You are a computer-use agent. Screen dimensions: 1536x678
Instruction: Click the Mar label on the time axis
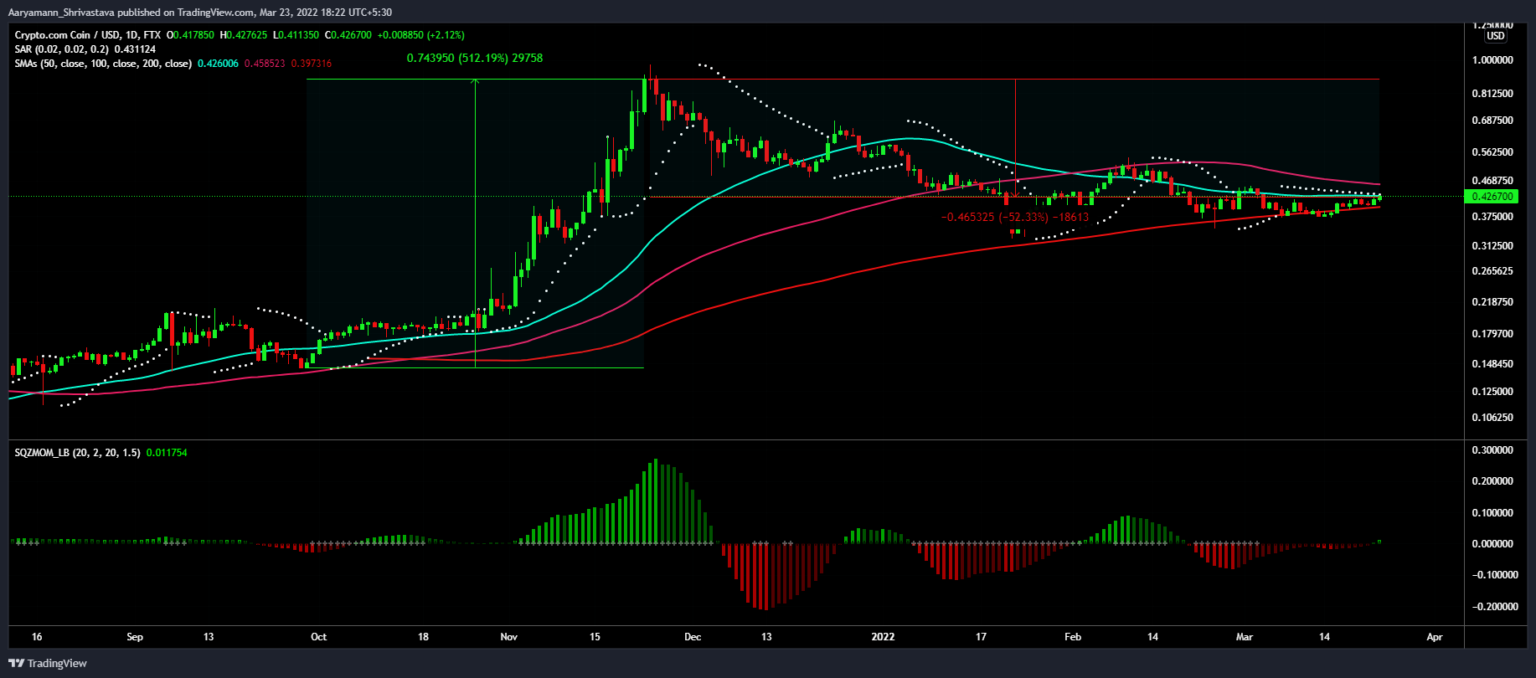click(1246, 636)
